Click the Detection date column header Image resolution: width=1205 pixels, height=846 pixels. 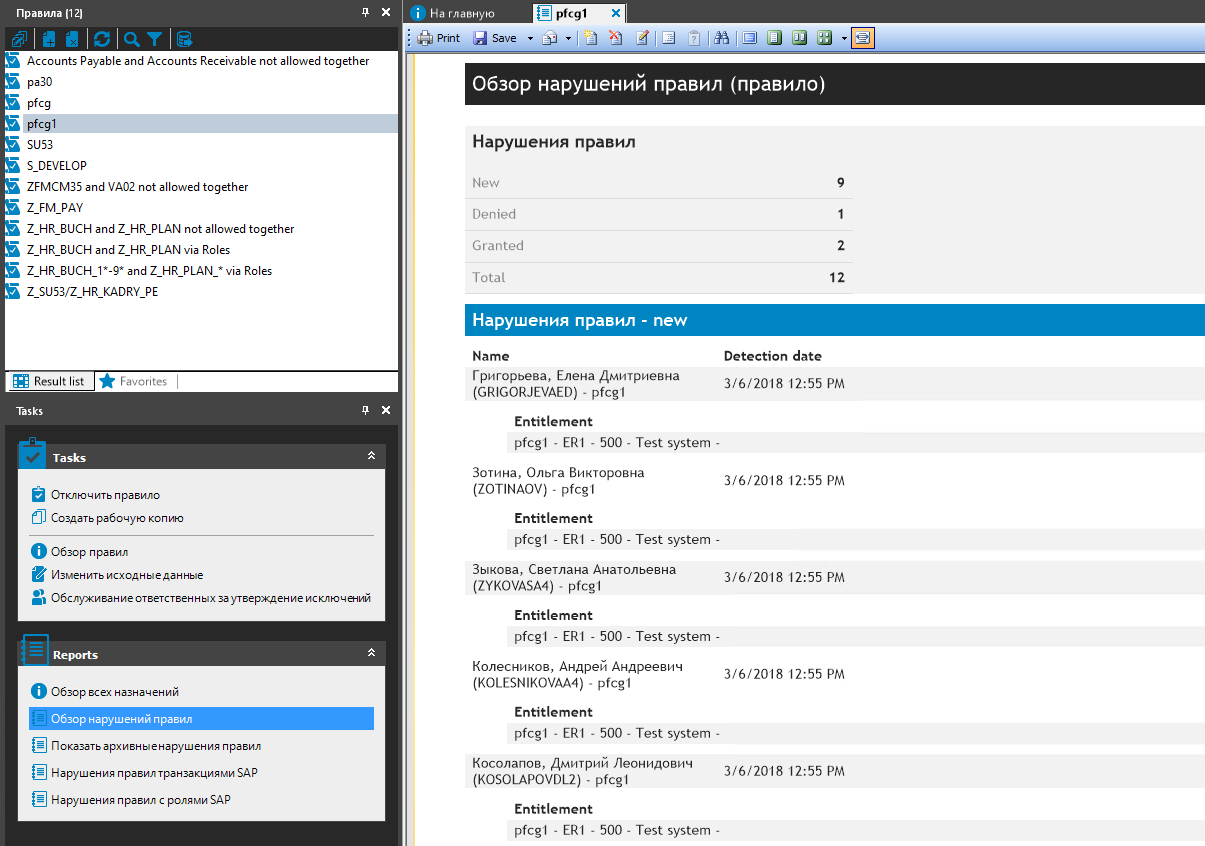pyautogui.click(x=773, y=356)
